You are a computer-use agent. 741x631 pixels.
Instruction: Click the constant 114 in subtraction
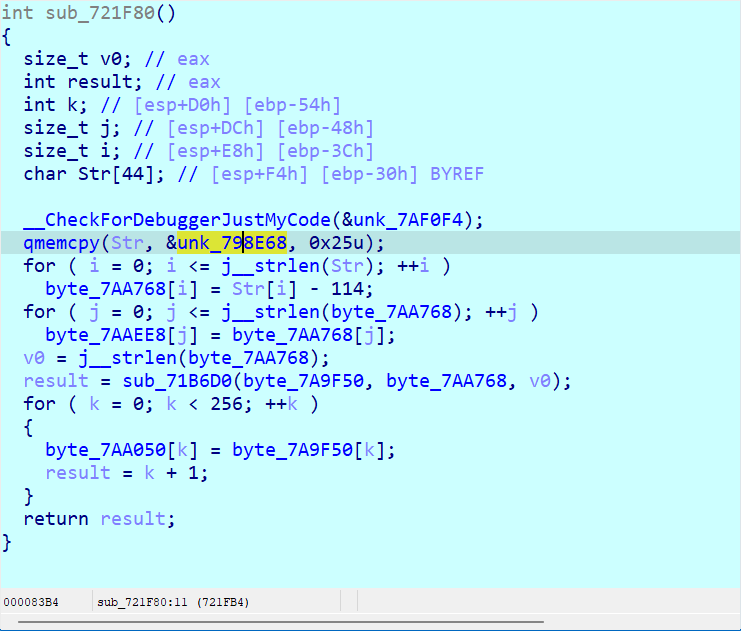click(347, 289)
